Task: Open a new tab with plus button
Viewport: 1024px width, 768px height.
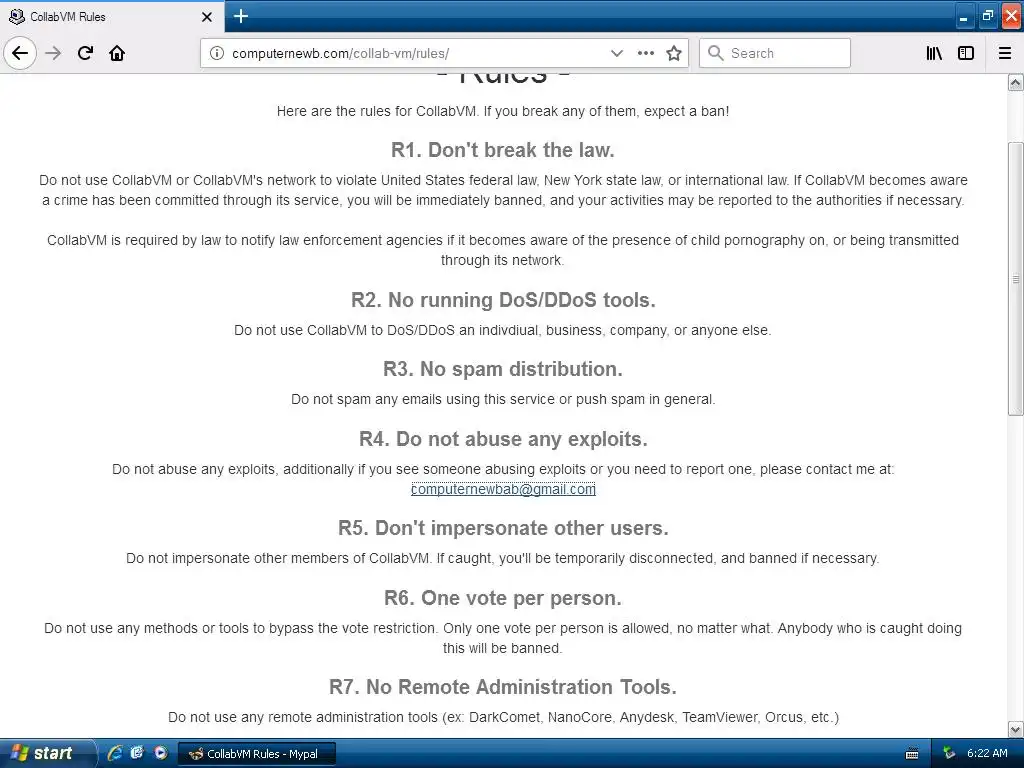Action: click(240, 16)
